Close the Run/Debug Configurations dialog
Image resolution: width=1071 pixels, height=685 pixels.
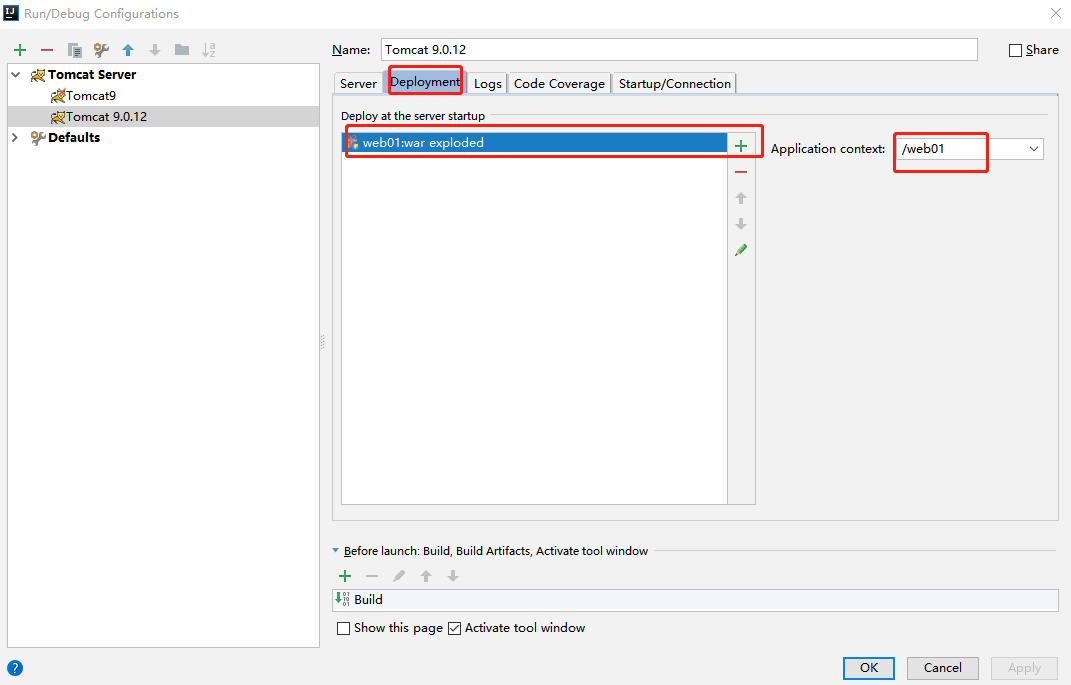pyautogui.click(x=1055, y=13)
